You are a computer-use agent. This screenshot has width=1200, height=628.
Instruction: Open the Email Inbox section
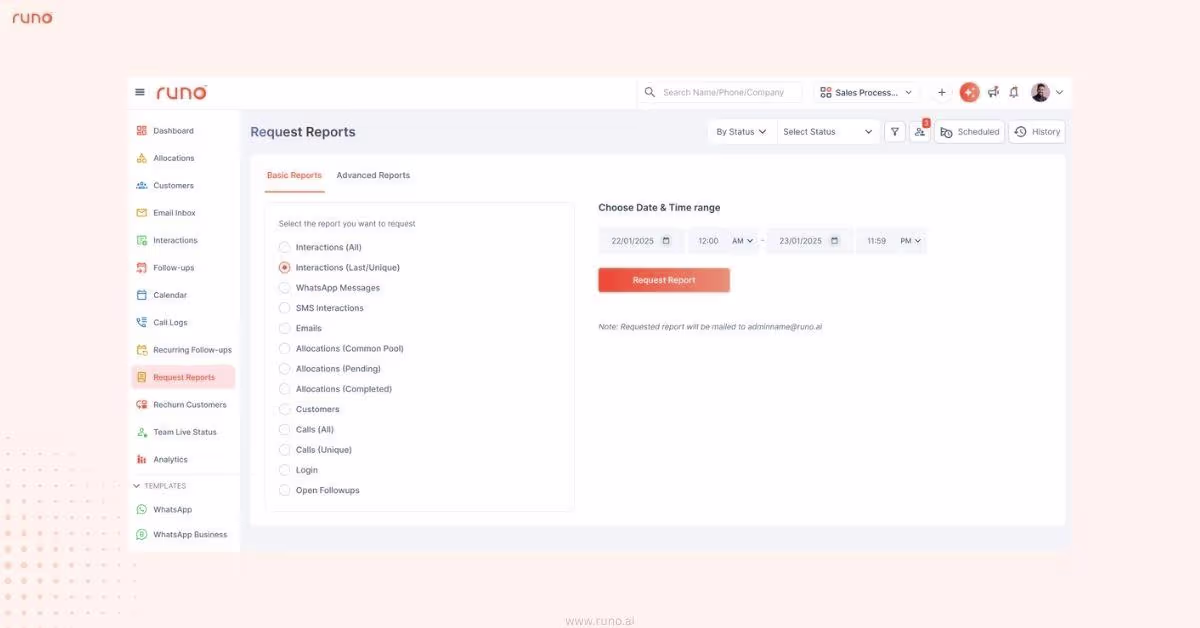(x=173, y=212)
